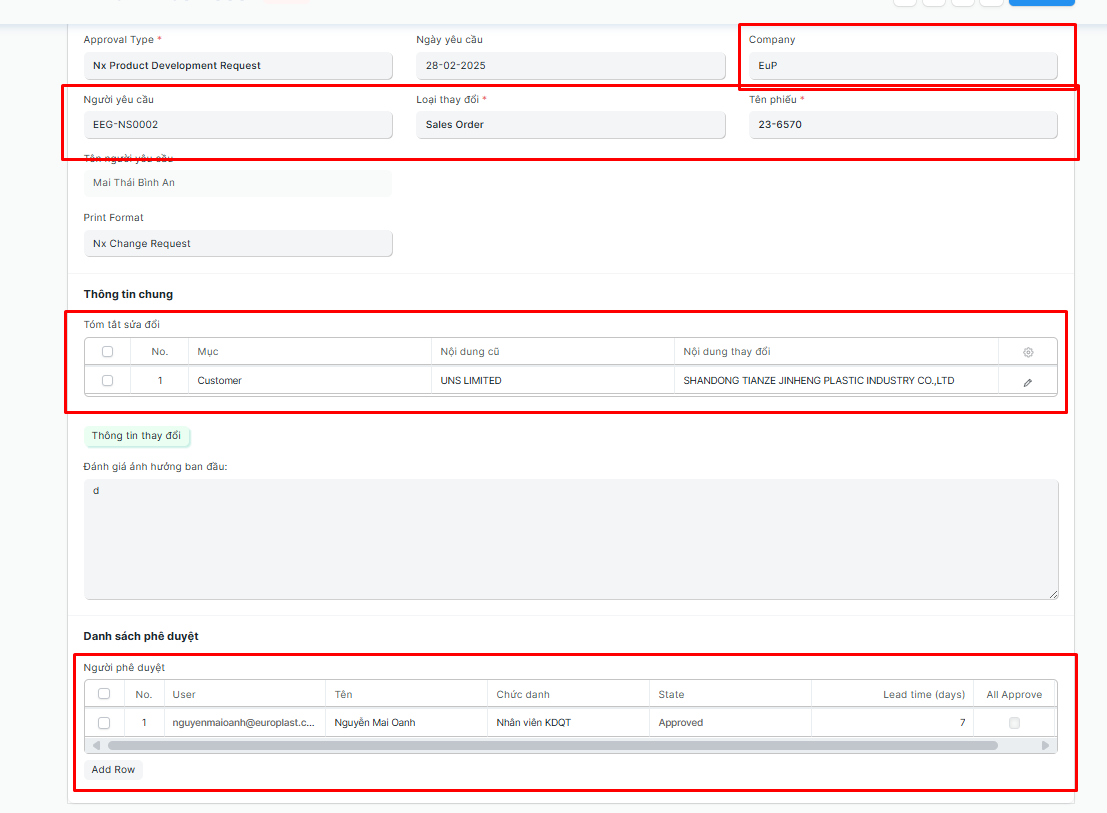This screenshot has height=813, width=1107.
Task: Select the Customer row checkbox
Action: 108,381
